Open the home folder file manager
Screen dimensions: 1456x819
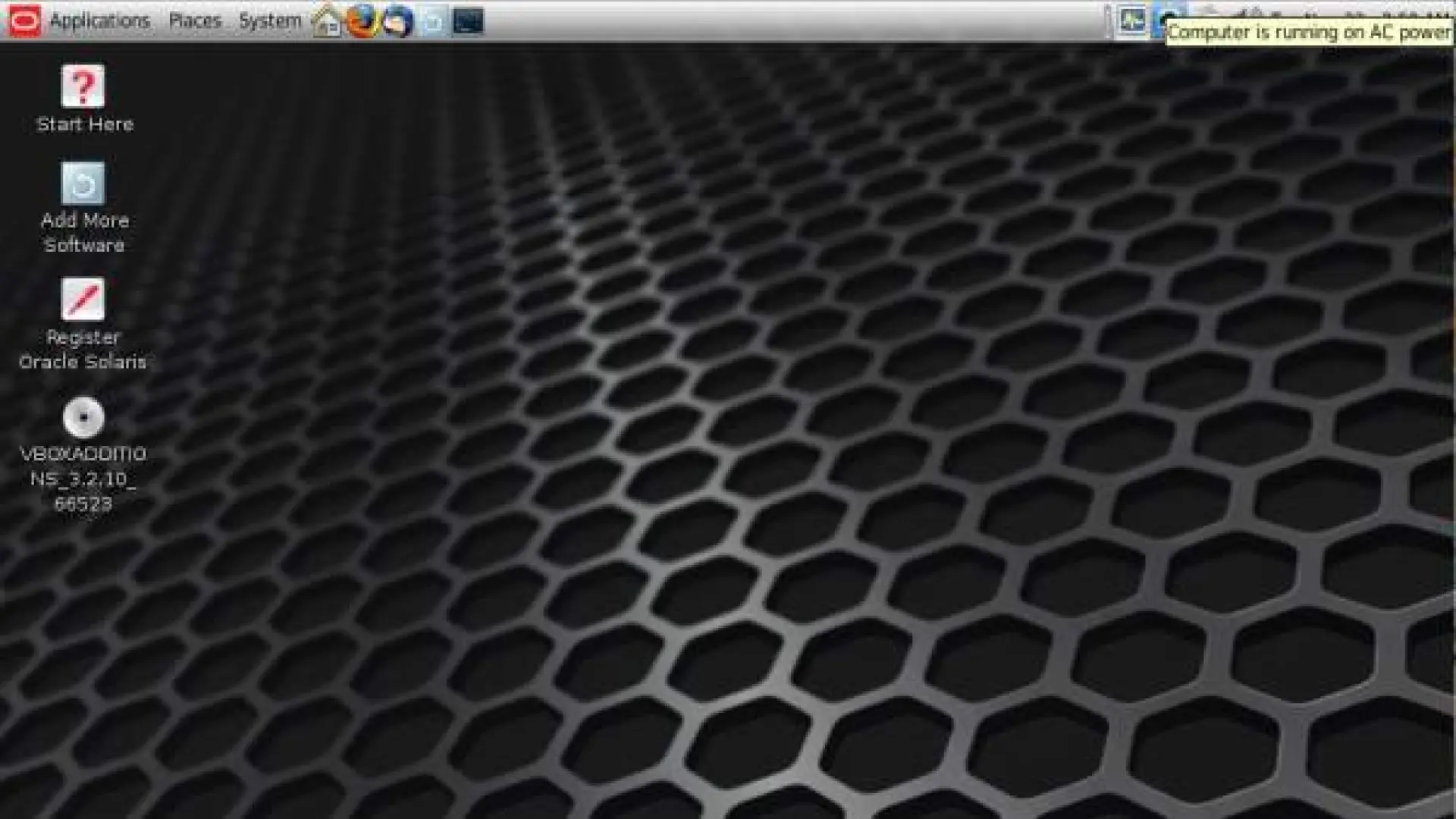tap(326, 20)
